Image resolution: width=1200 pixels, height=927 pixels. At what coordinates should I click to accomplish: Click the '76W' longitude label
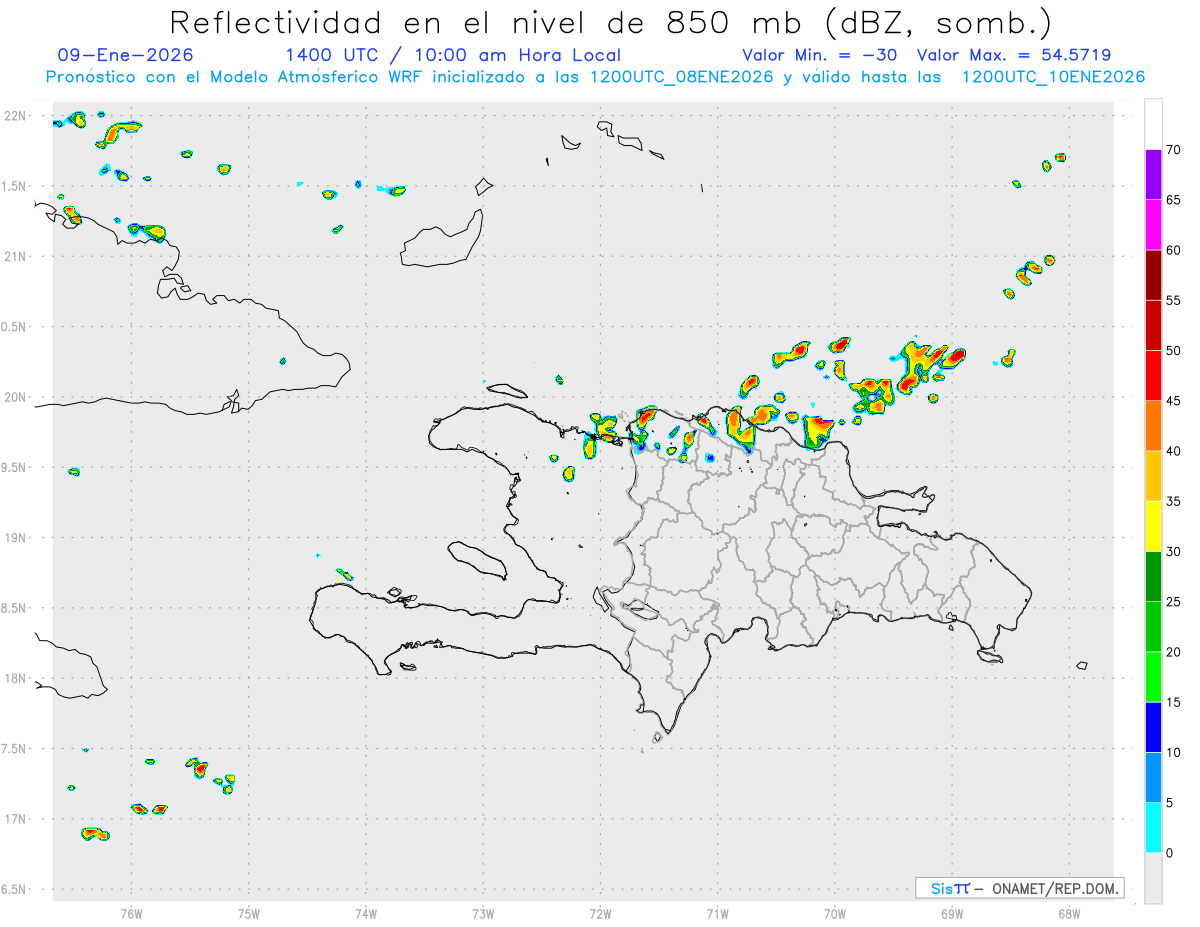point(131,913)
